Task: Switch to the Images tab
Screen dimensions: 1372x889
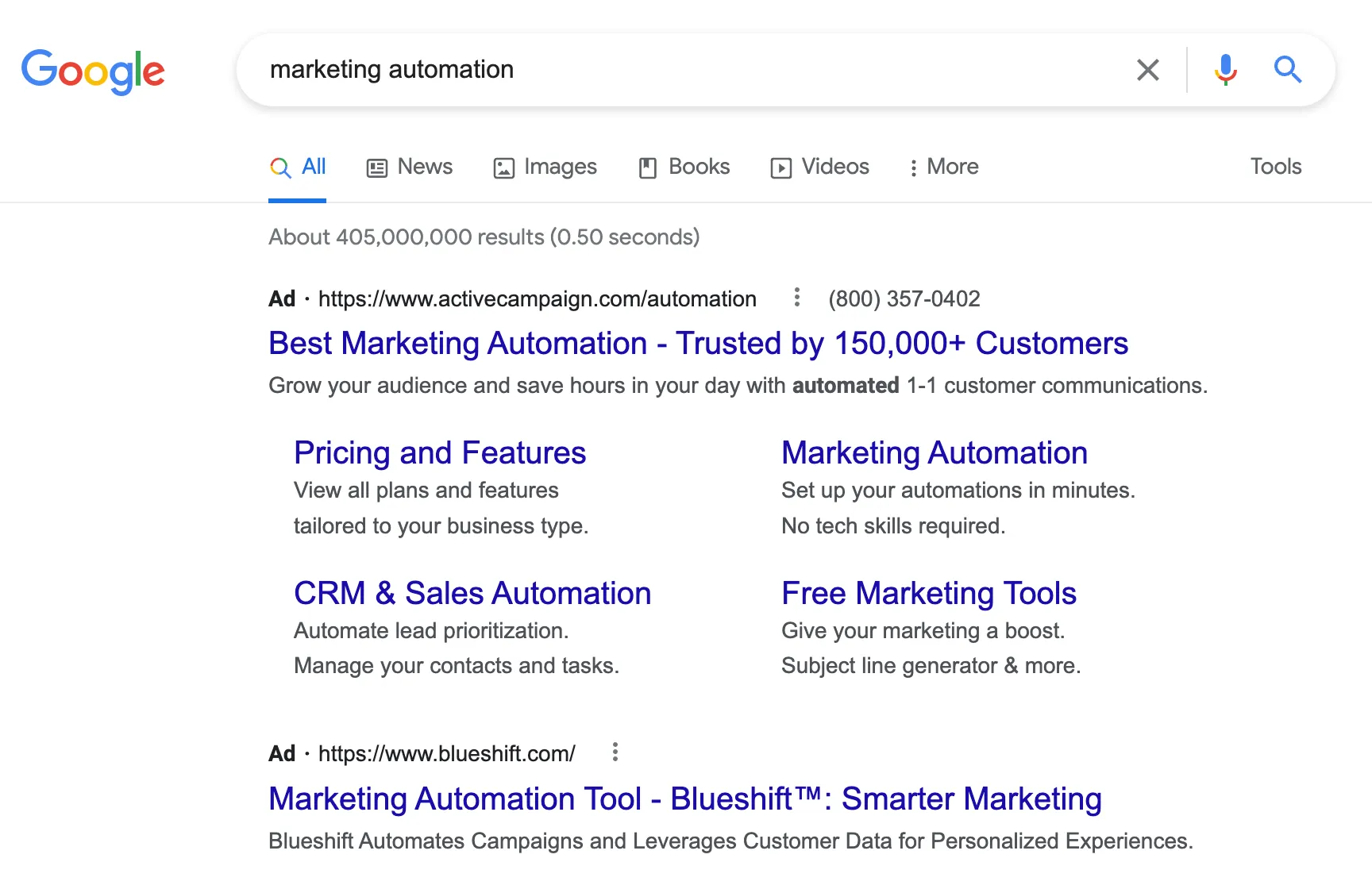Action: (545, 167)
